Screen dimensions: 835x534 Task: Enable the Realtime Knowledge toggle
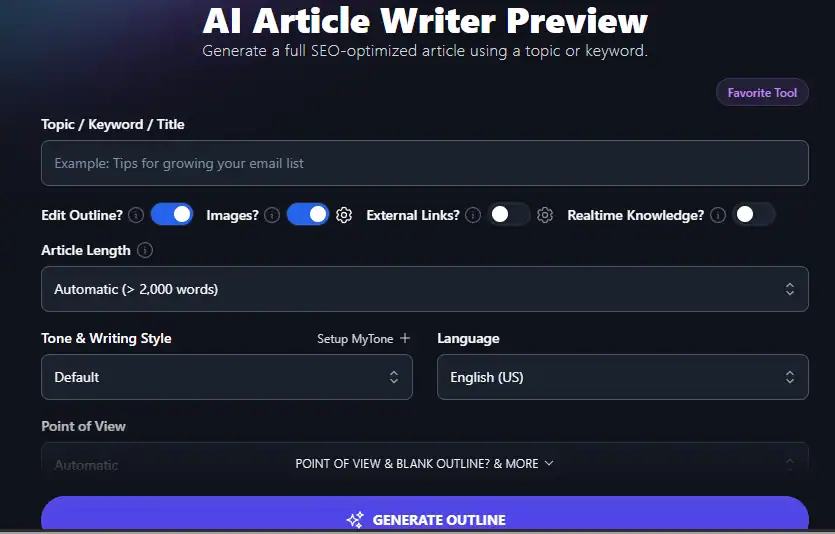coord(754,215)
